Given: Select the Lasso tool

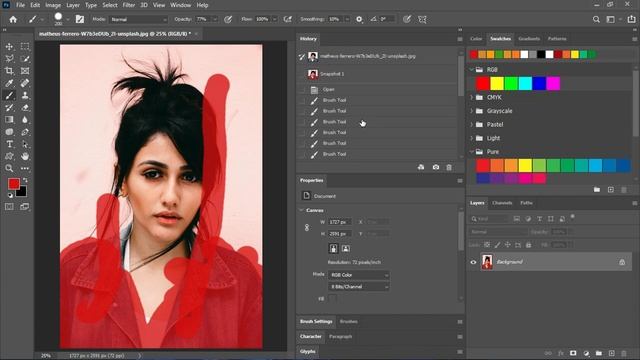Looking at the screenshot, I should [9, 59].
